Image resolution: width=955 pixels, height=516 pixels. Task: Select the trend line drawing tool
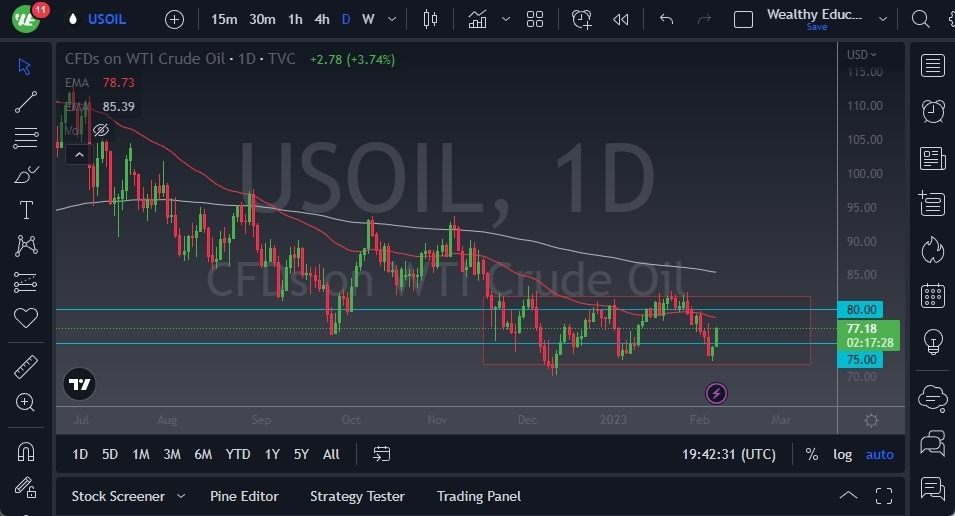[x=26, y=102]
